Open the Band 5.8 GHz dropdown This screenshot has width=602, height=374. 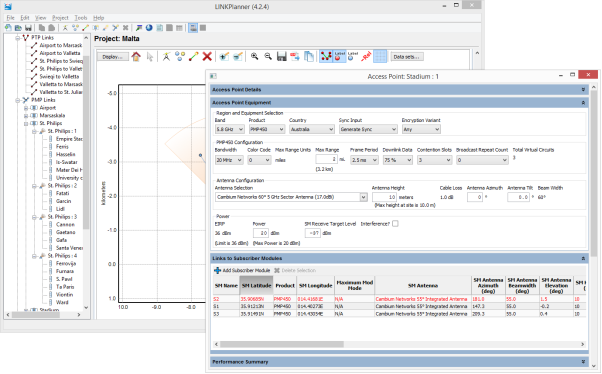[x=230, y=129]
